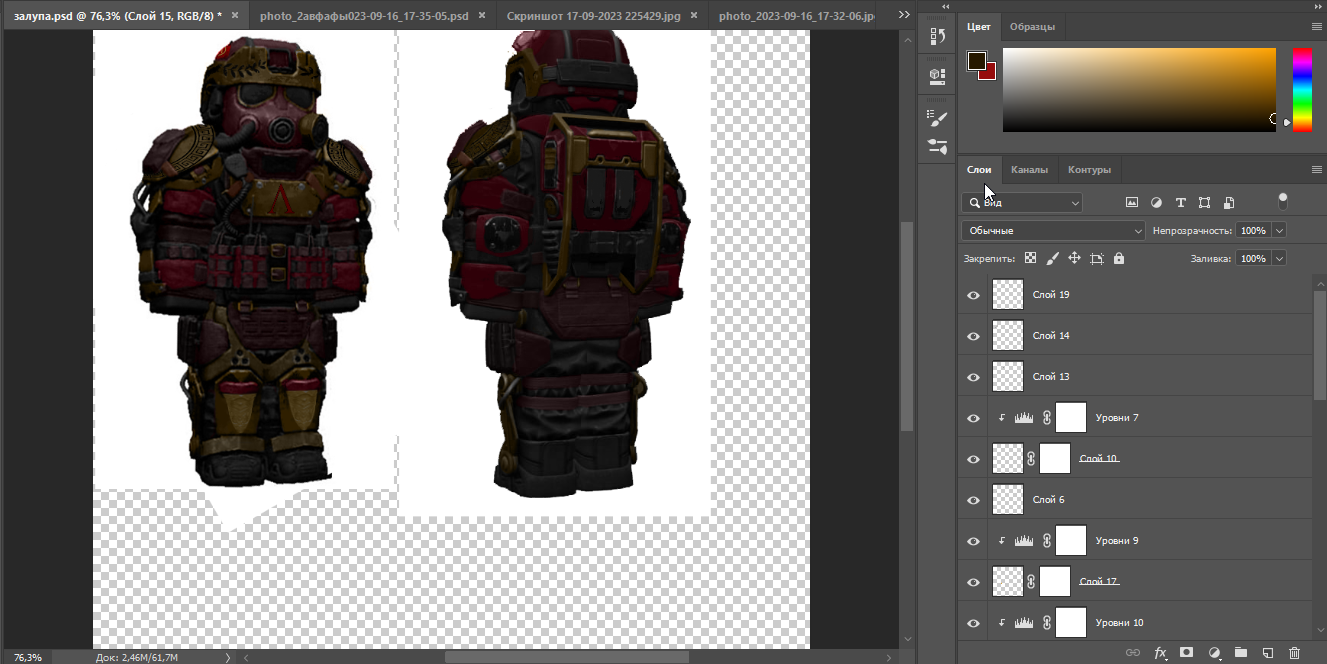The image size is (1327, 664).
Task: Open the Заливка slider arrow
Action: click(x=1279, y=258)
